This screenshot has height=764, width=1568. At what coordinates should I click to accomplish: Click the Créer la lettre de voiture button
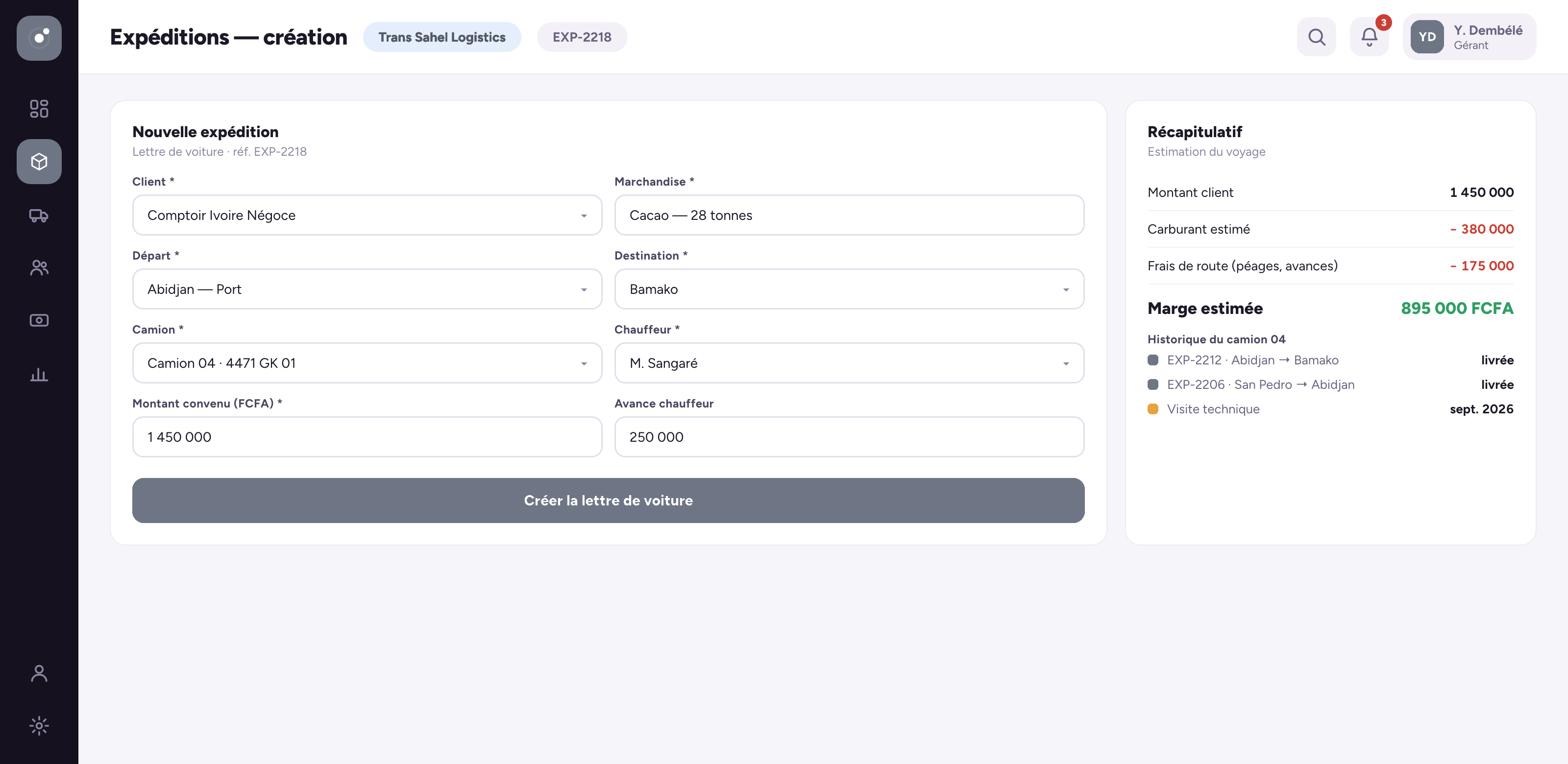click(608, 500)
